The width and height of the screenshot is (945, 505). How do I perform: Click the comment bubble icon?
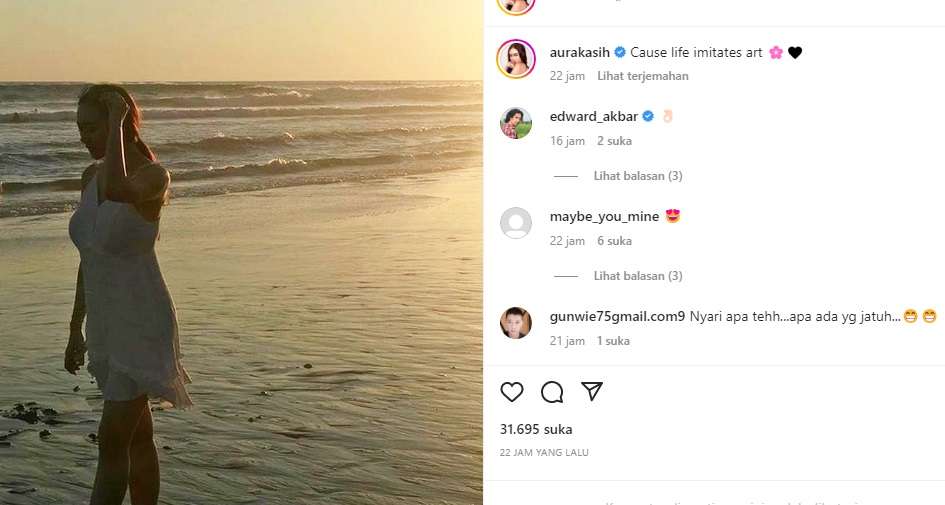[552, 392]
